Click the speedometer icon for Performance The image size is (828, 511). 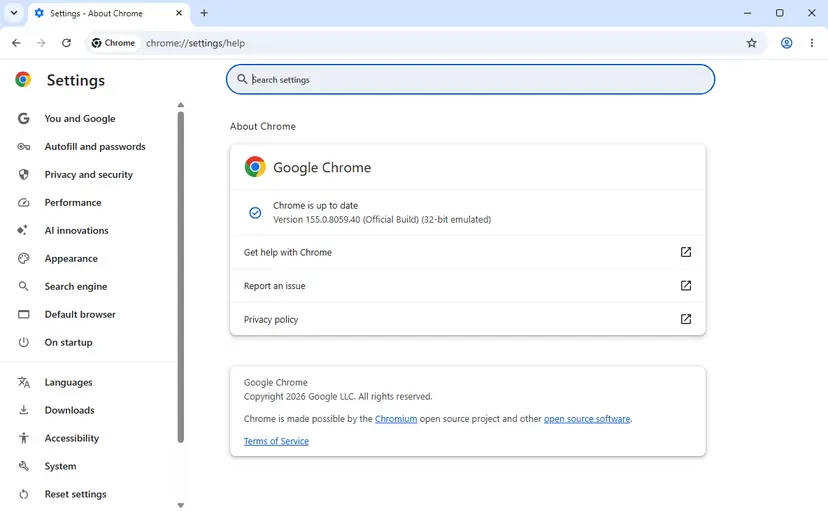[x=24, y=203]
